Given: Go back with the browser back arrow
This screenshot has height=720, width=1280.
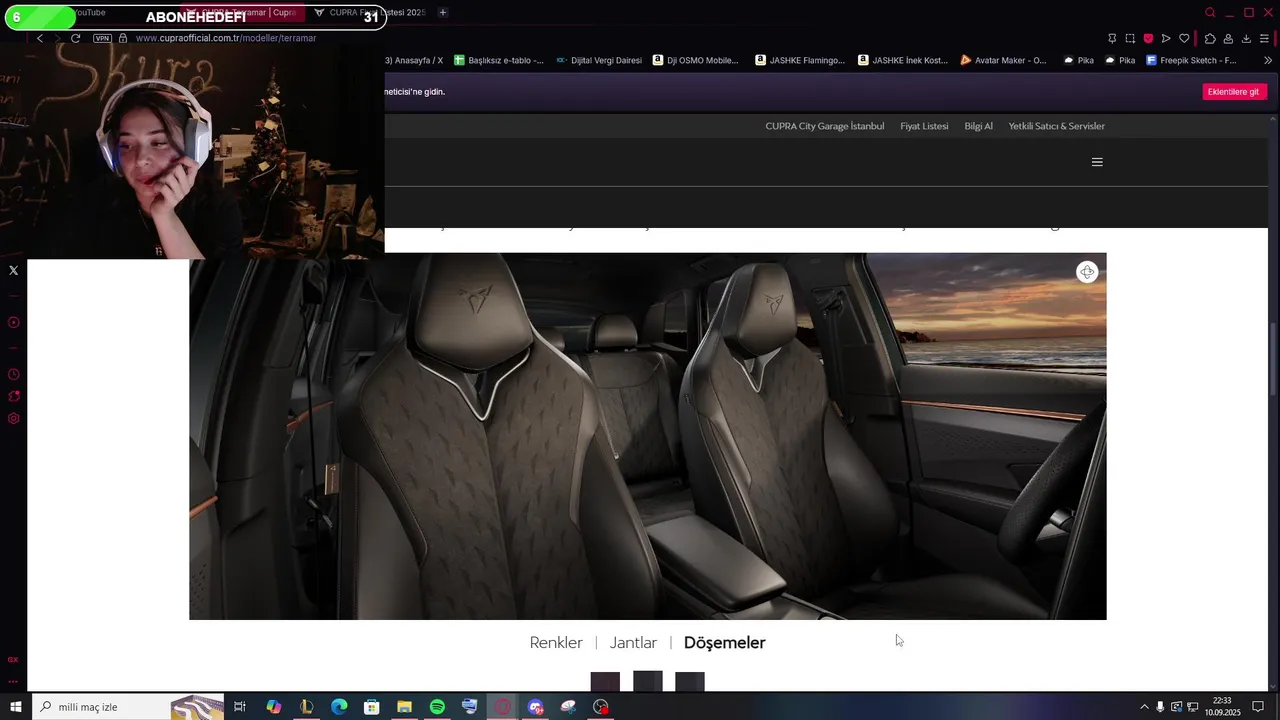Looking at the screenshot, I should (40, 38).
